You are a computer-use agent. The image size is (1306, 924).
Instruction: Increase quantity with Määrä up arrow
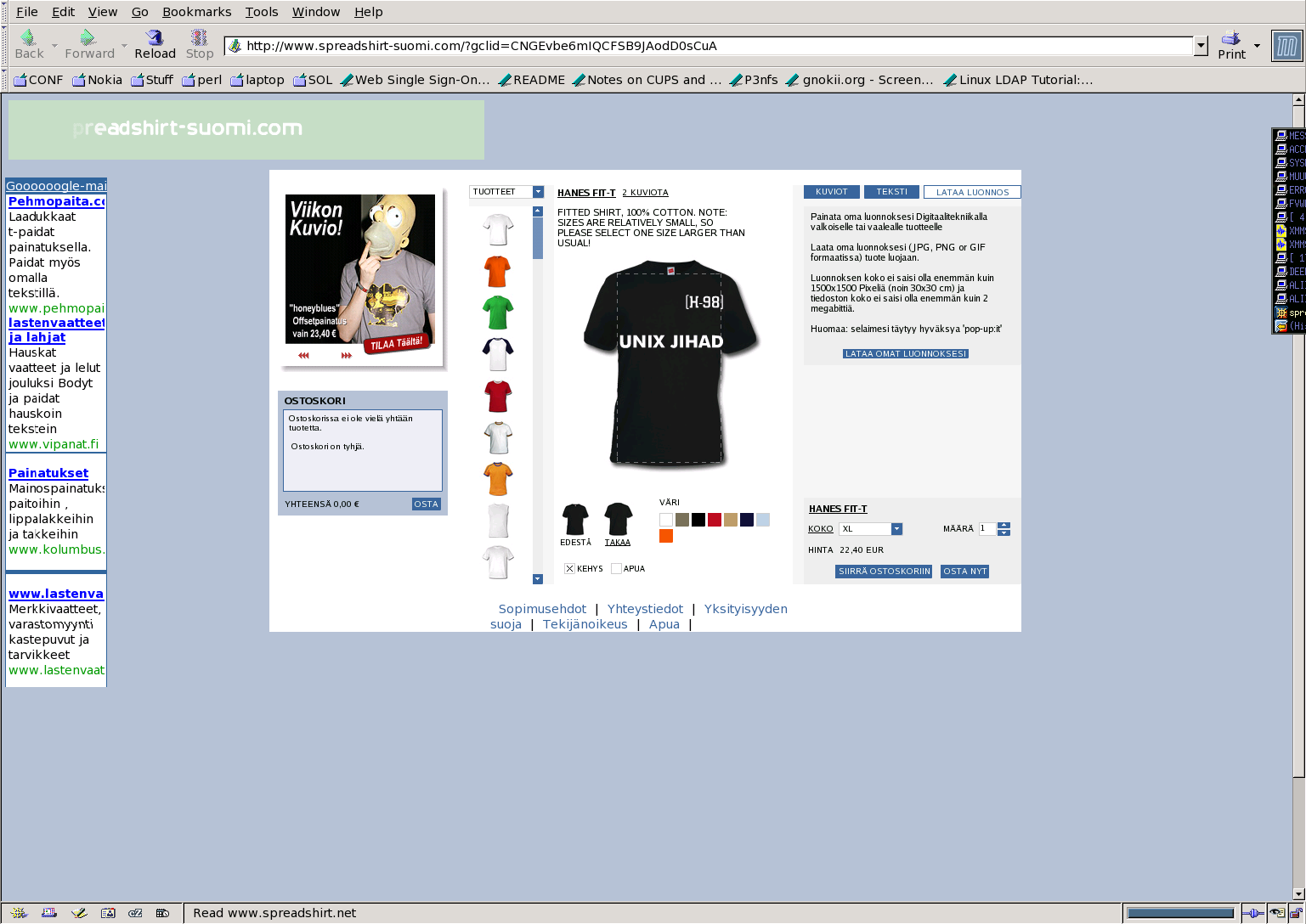pos(1004,525)
